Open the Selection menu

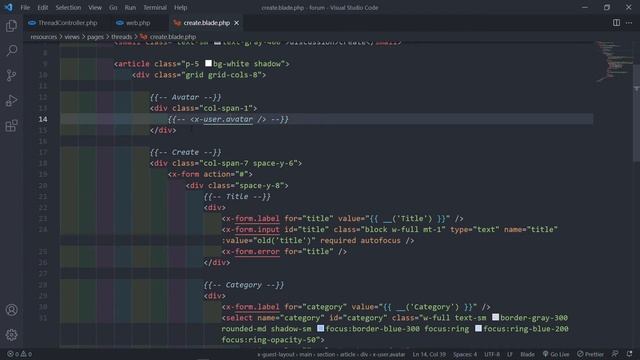(68, 7)
